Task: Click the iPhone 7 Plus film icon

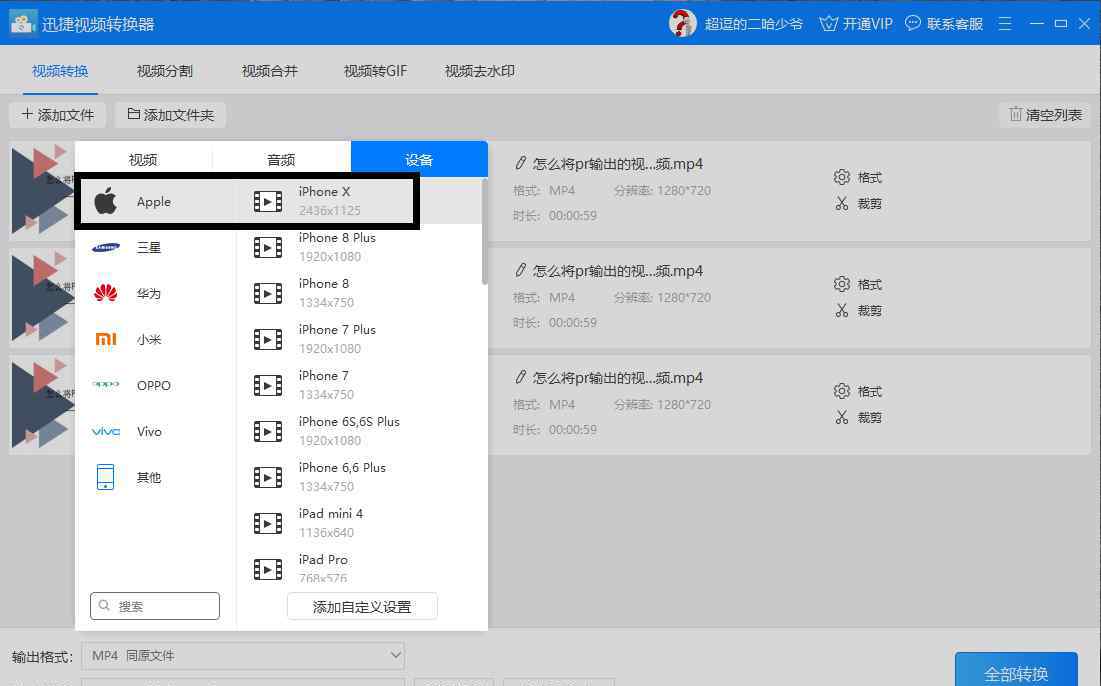Action: [268, 339]
